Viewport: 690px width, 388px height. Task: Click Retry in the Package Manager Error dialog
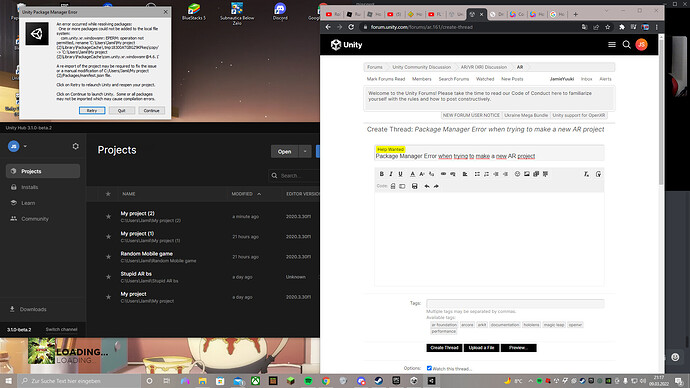click(92, 110)
